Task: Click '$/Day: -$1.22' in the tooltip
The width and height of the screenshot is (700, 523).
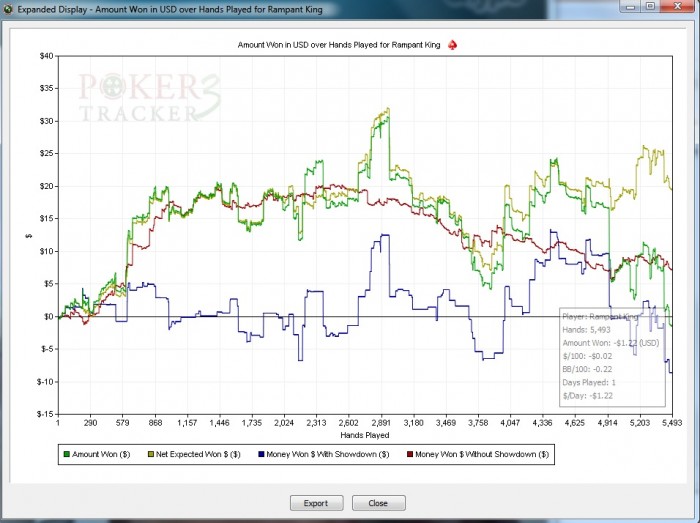Action: click(588, 395)
